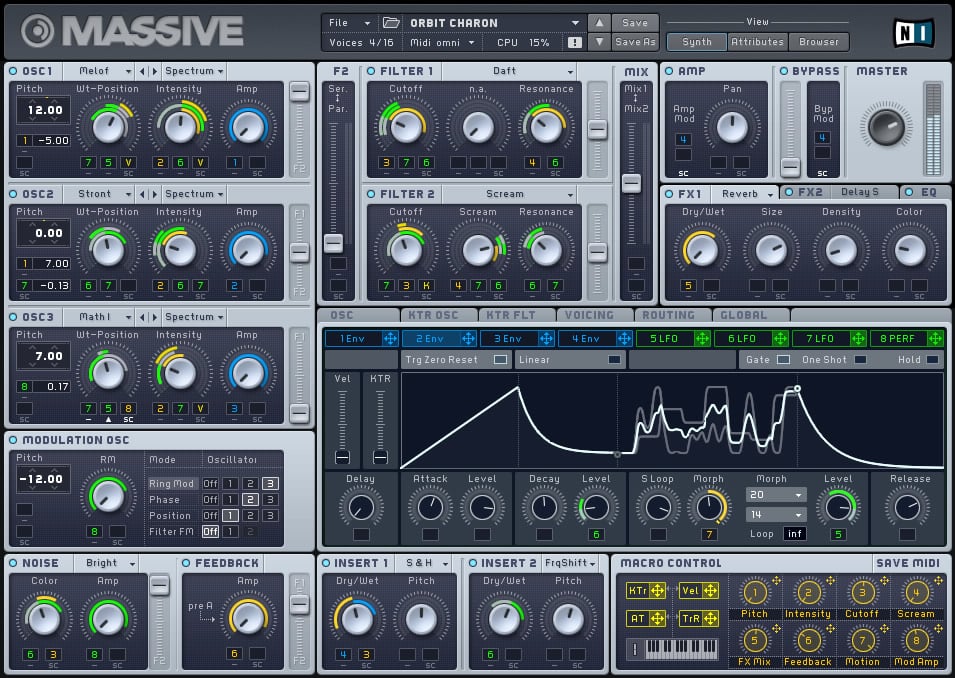Open the OSC1 wavetable Melof dropdown
The width and height of the screenshot is (955, 678).
pos(101,71)
